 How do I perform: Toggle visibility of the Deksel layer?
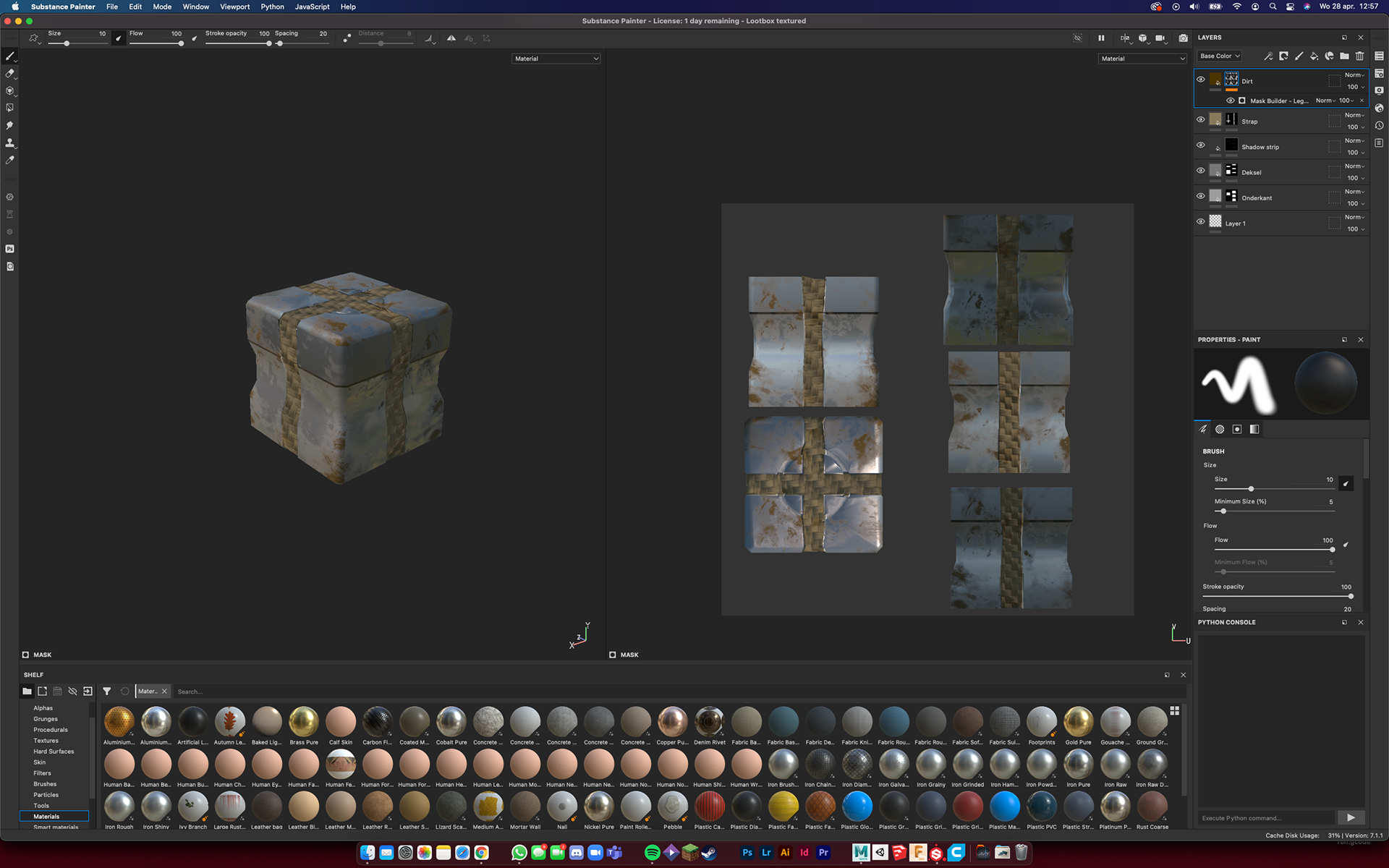[1201, 171]
